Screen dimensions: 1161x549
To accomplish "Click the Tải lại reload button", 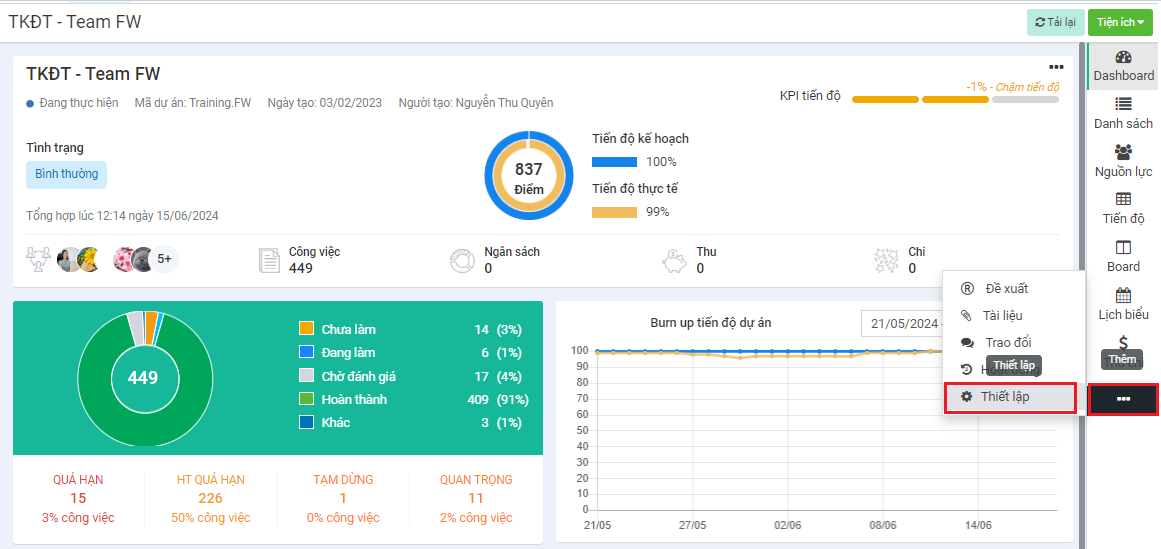I will [x=1055, y=22].
